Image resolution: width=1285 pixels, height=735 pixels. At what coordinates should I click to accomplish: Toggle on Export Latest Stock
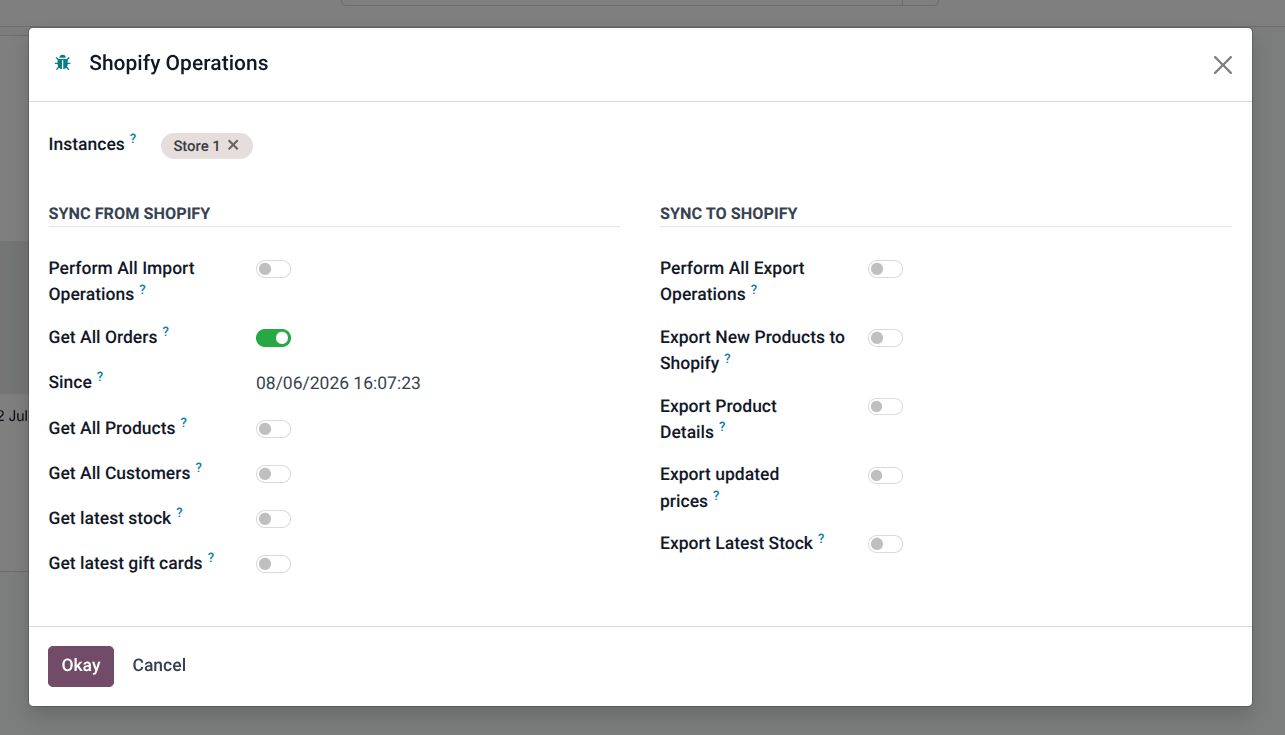885,544
